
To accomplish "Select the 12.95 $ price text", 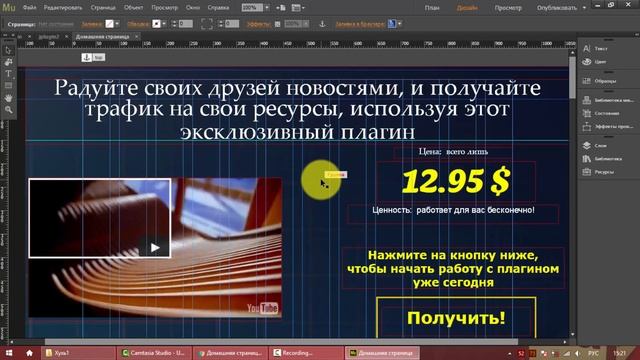I will point(456,181).
